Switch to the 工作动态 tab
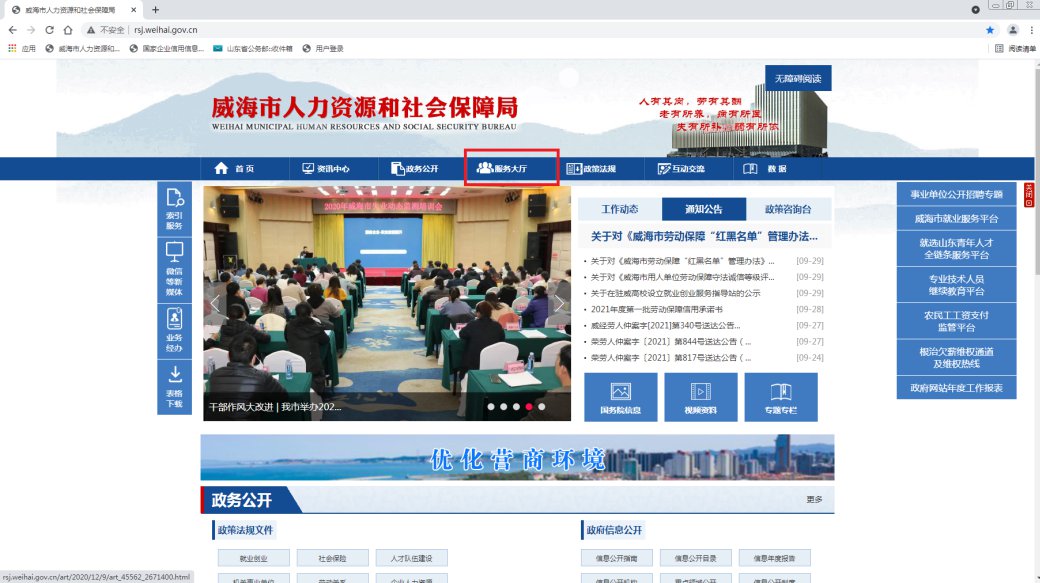Image resolution: width=1040 pixels, height=583 pixels. pos(619,209)
